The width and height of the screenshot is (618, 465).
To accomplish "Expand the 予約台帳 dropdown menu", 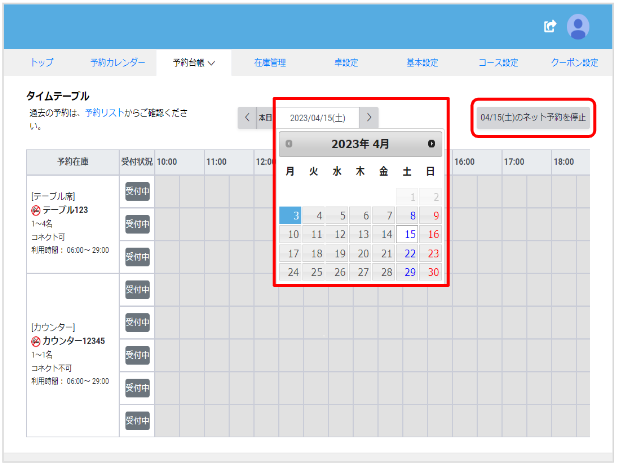I will (x=194, y=63).
